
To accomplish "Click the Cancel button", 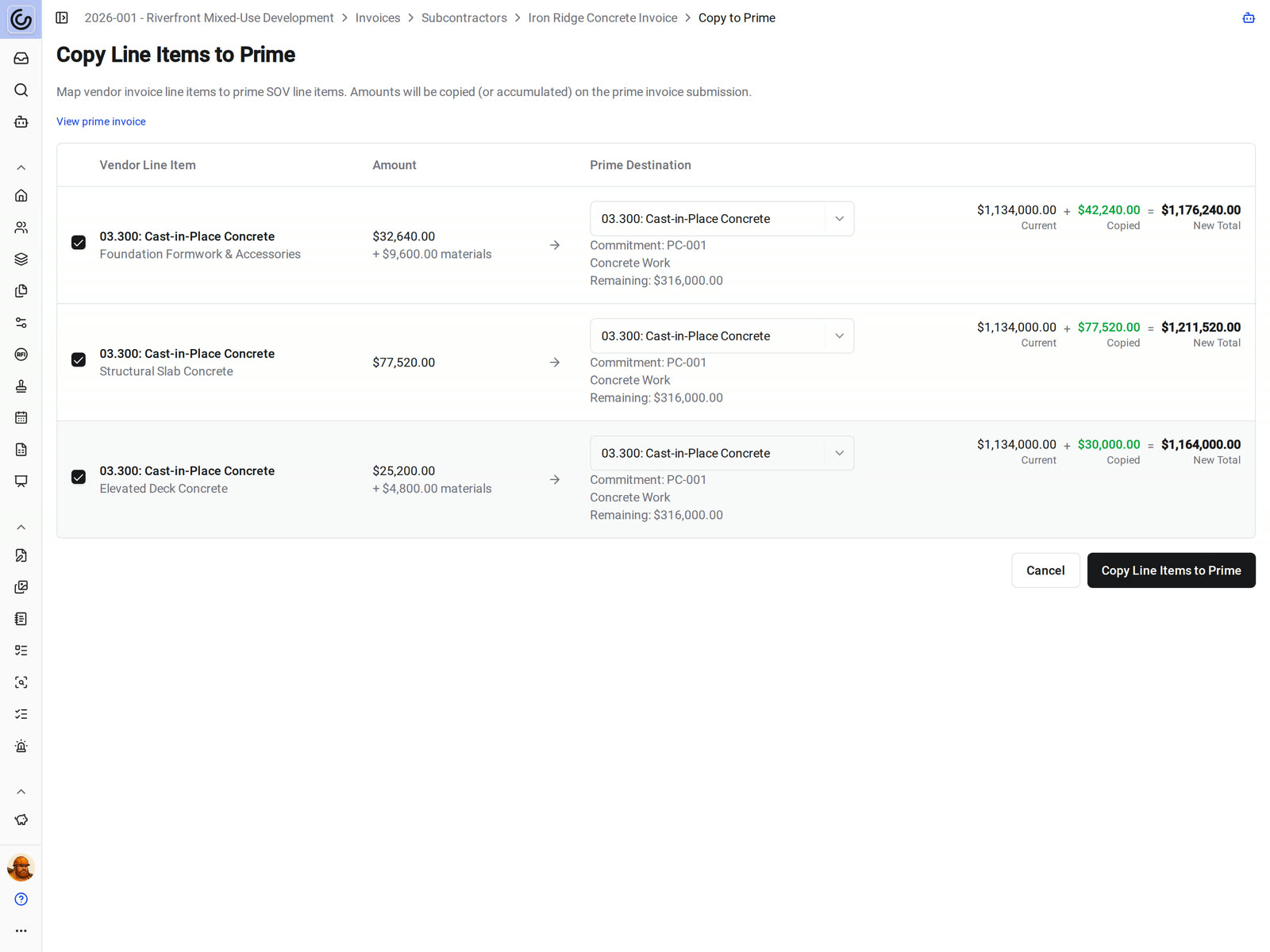I will (1045, 570).
